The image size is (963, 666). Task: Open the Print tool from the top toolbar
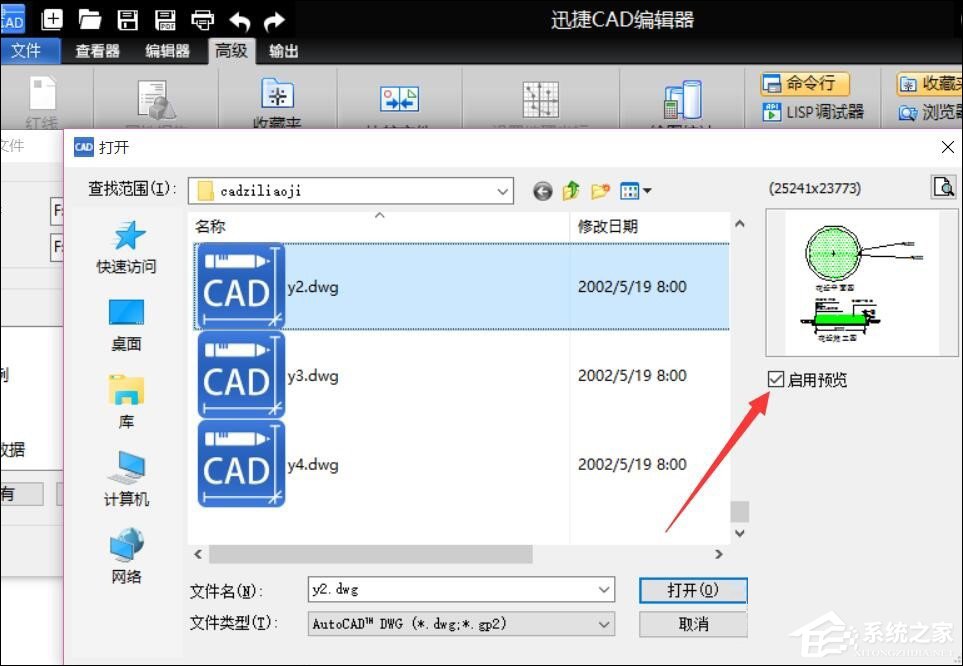tap(204, 19)
